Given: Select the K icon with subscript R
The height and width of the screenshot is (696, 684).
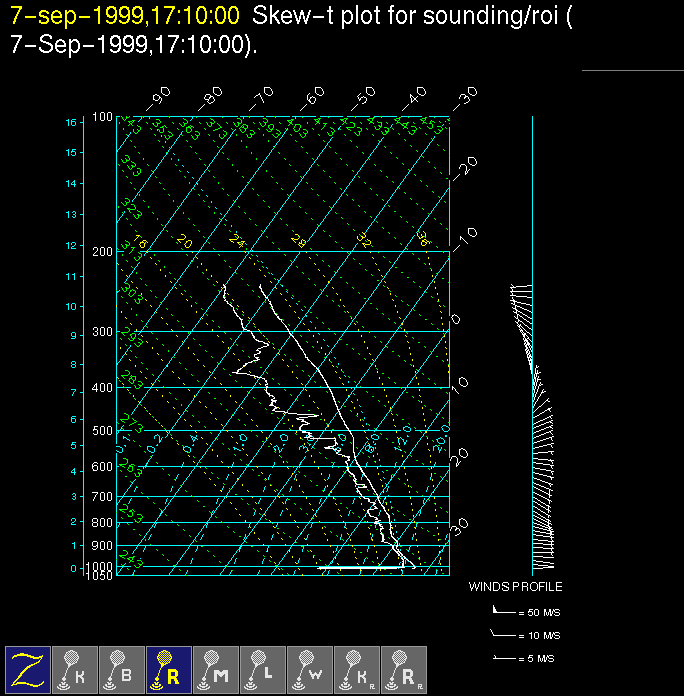Looking at the screenshot, I should point(357,669).
